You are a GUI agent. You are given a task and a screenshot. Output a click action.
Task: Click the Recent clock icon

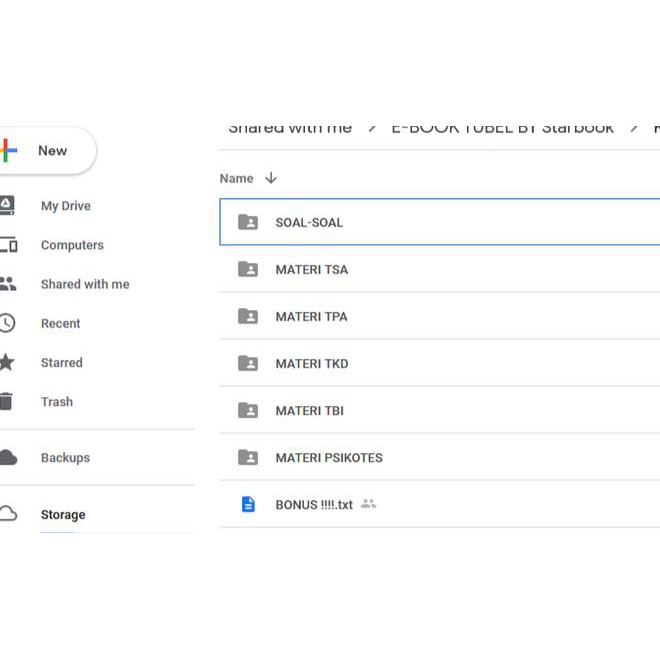tap(7, 323)
